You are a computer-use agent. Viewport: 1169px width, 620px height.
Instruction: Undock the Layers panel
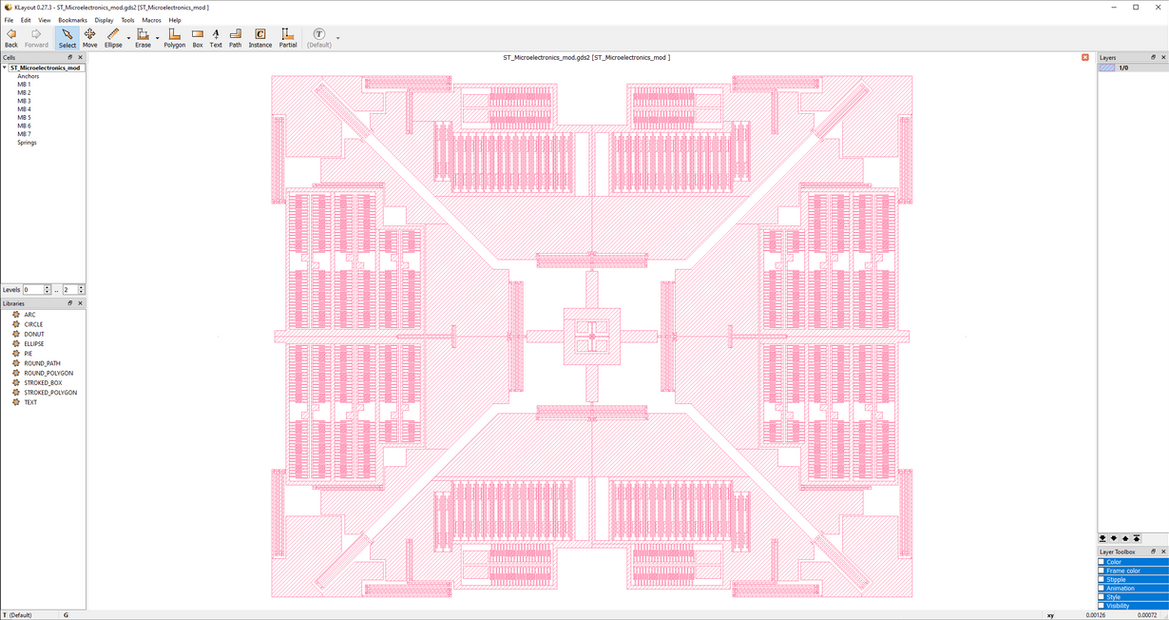click(x=1153, y=57)
